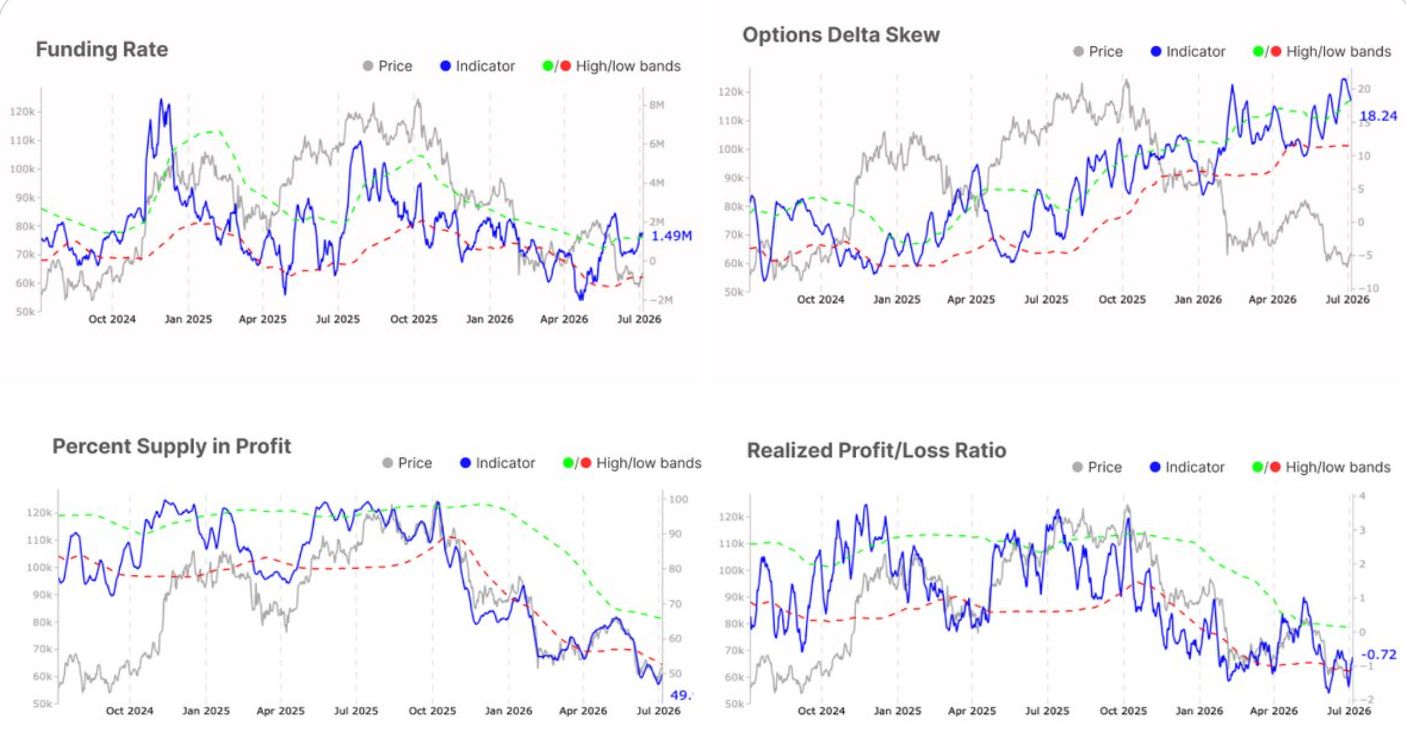Select the Funding Rate chart title
Screen dimensions: 1406x746
[x=102, y=49]
